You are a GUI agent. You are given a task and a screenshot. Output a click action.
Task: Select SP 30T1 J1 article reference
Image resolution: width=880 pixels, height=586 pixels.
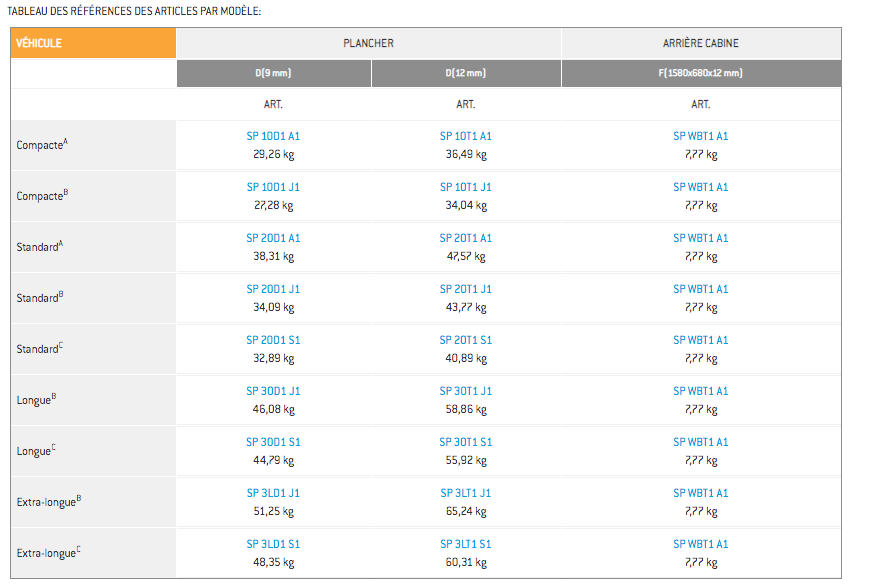(x=465, y=391)
